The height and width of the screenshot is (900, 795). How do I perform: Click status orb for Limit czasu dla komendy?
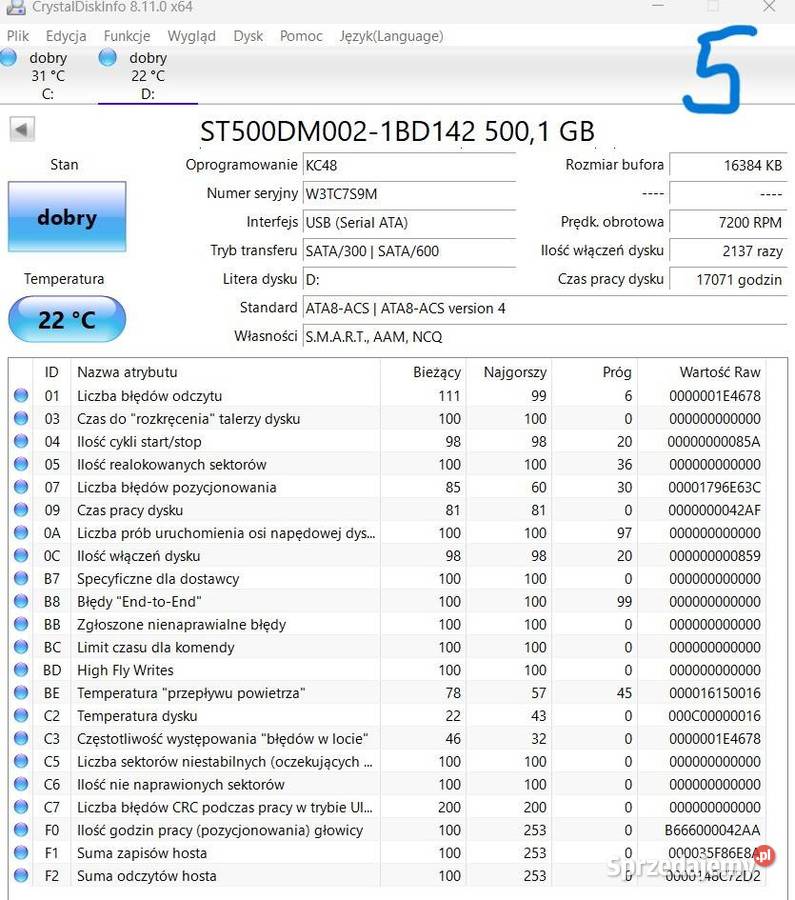(x=21, y=647)
